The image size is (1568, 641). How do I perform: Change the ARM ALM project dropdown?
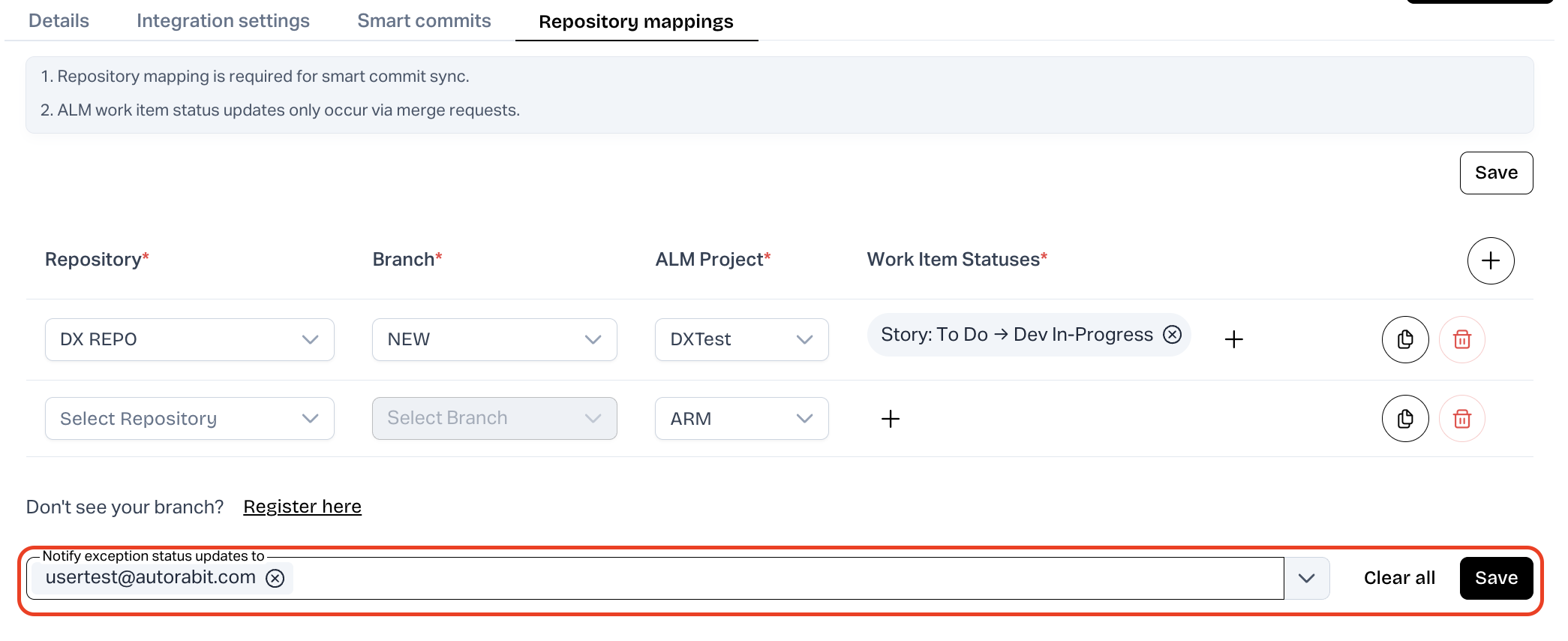coord(740,419)
